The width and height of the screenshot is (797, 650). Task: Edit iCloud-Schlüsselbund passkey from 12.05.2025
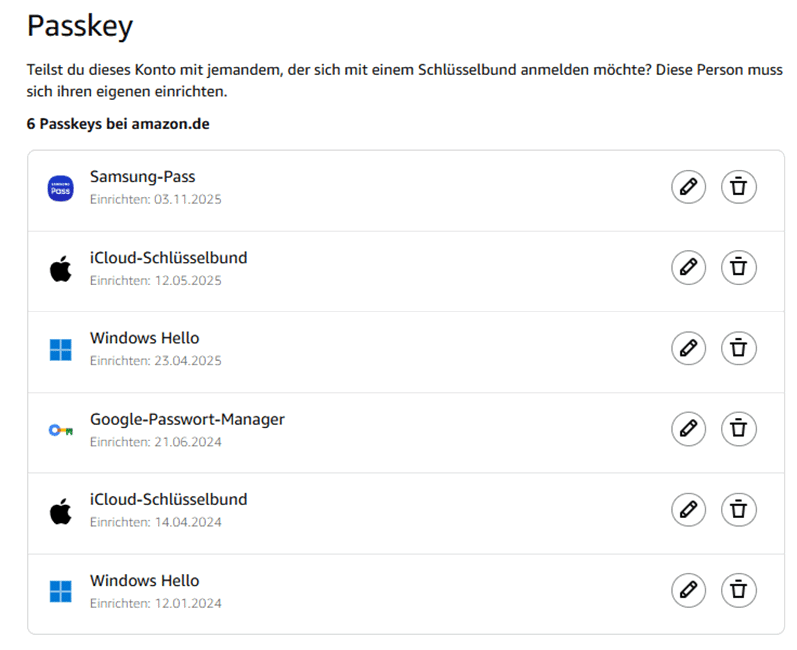pos(688,267)
